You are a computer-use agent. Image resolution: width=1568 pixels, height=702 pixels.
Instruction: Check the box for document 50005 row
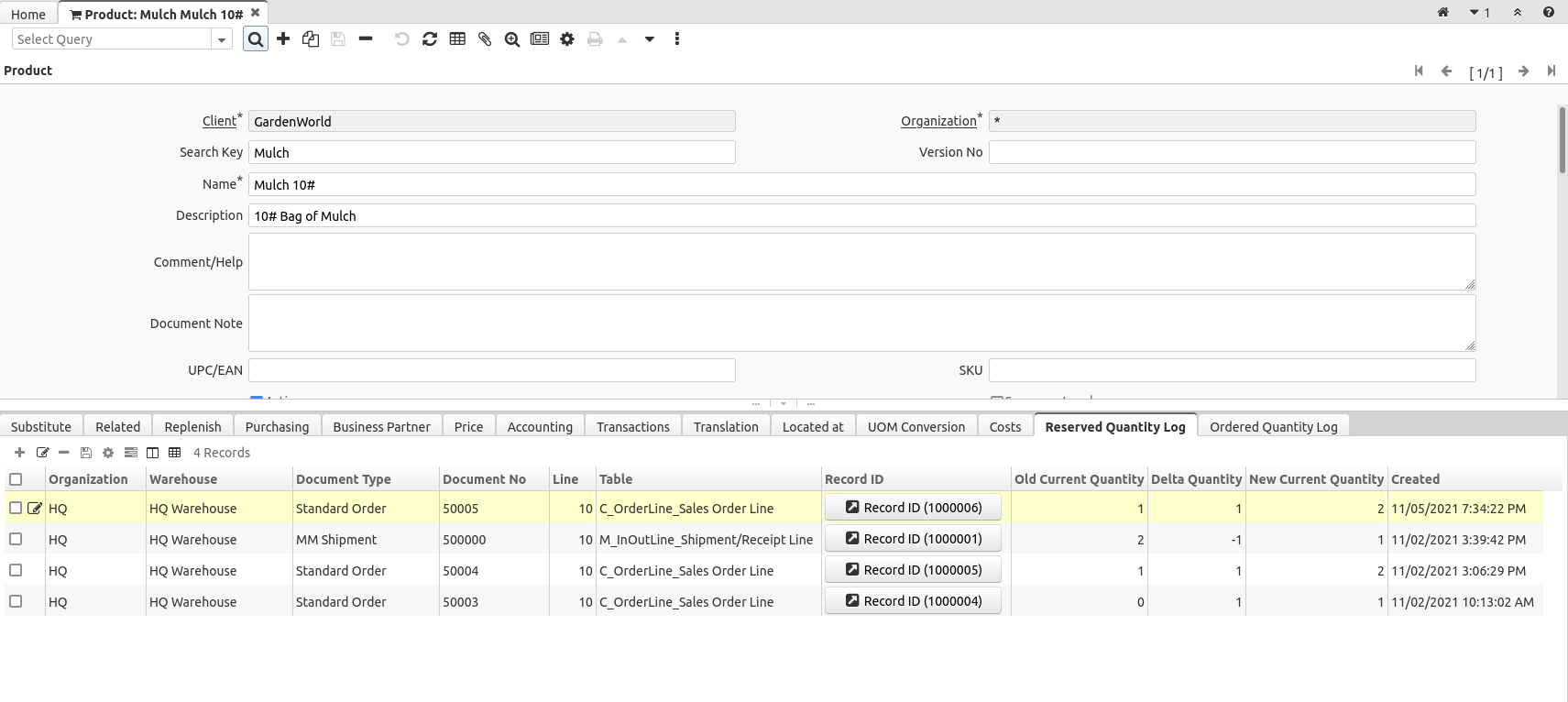16,508
